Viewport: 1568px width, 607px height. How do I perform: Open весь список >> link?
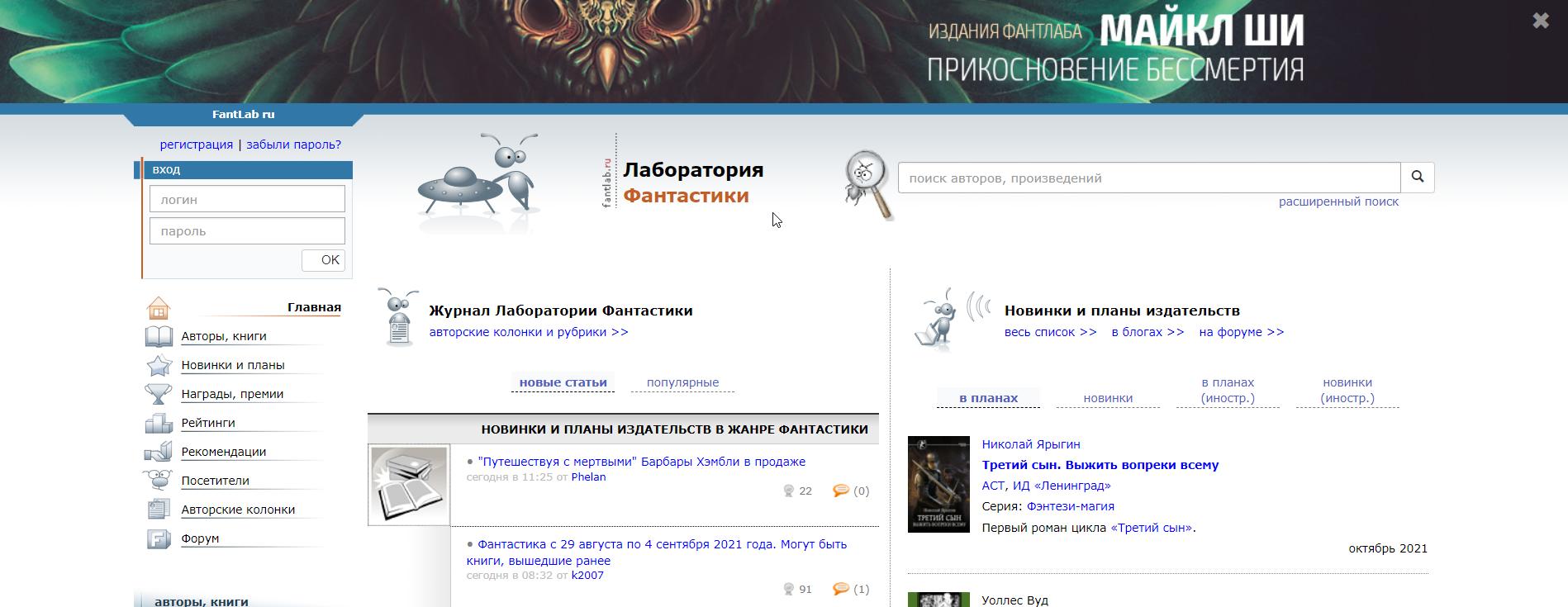(x=1051, y=332)
